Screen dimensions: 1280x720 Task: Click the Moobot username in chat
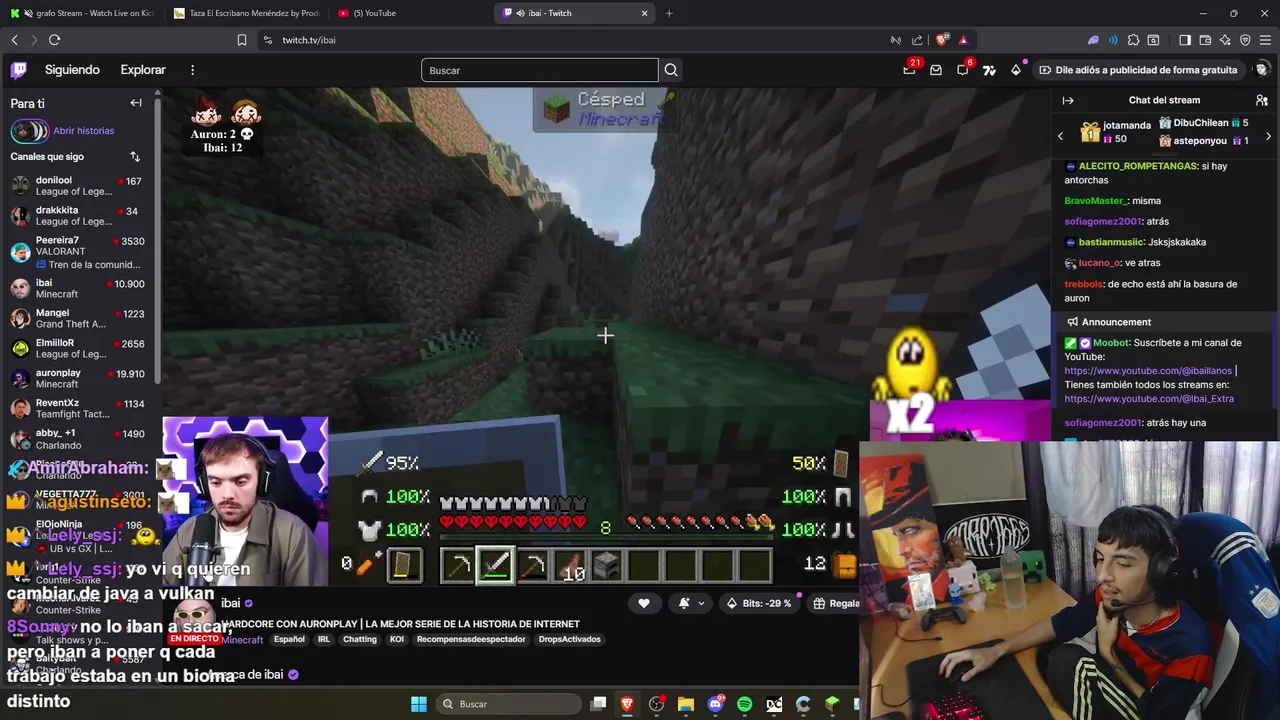1110,343
